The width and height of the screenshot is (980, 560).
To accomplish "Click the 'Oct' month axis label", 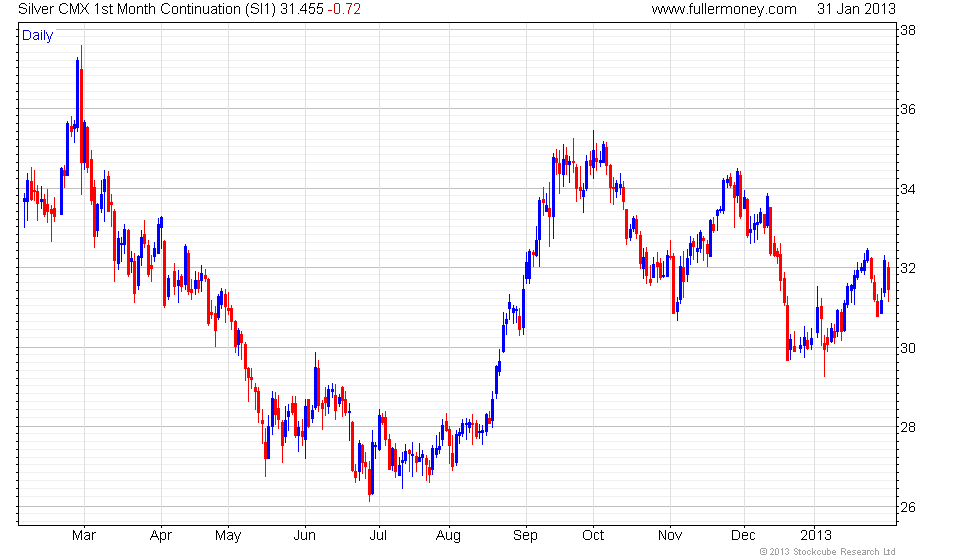I will point(592,536).
